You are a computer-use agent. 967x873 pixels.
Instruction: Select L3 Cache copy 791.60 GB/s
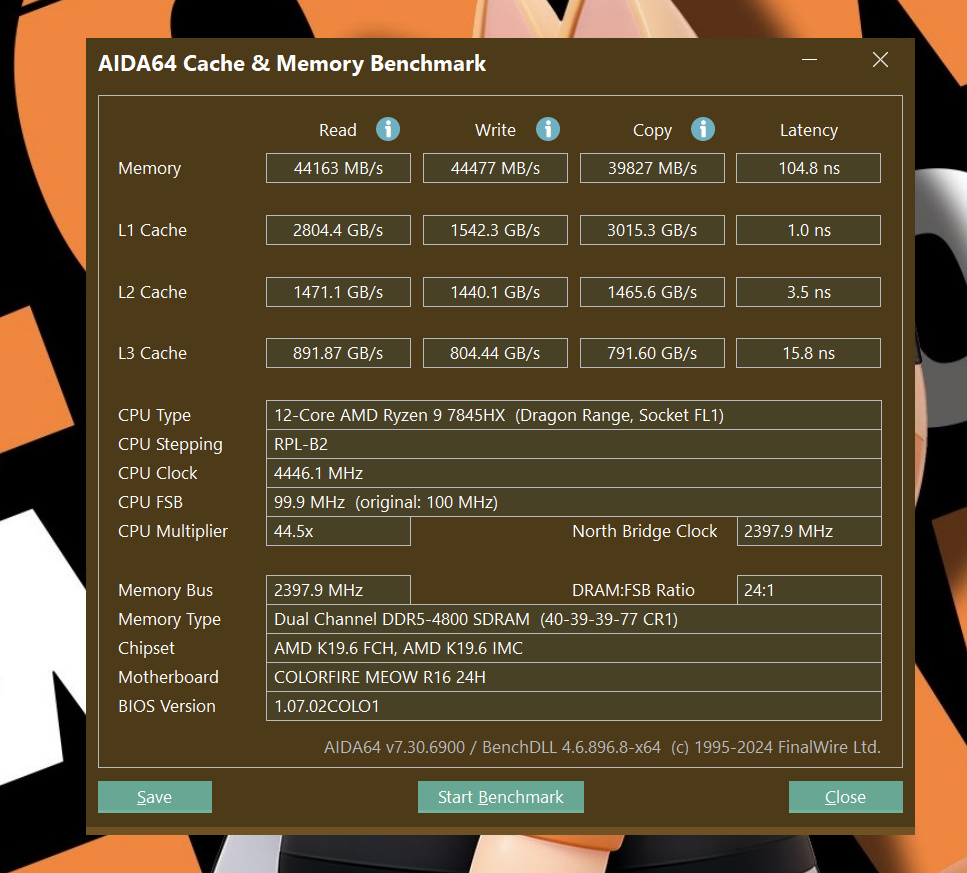652,353
